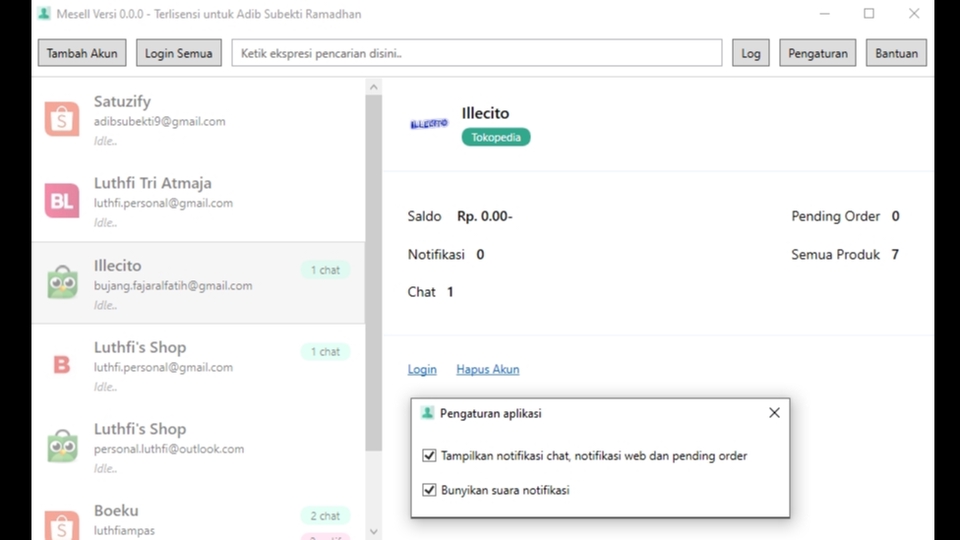The width and height of the screenshot is (960, 540).
Task: Click the account list scroll down arrow
Action: click(x=373, y=531)
